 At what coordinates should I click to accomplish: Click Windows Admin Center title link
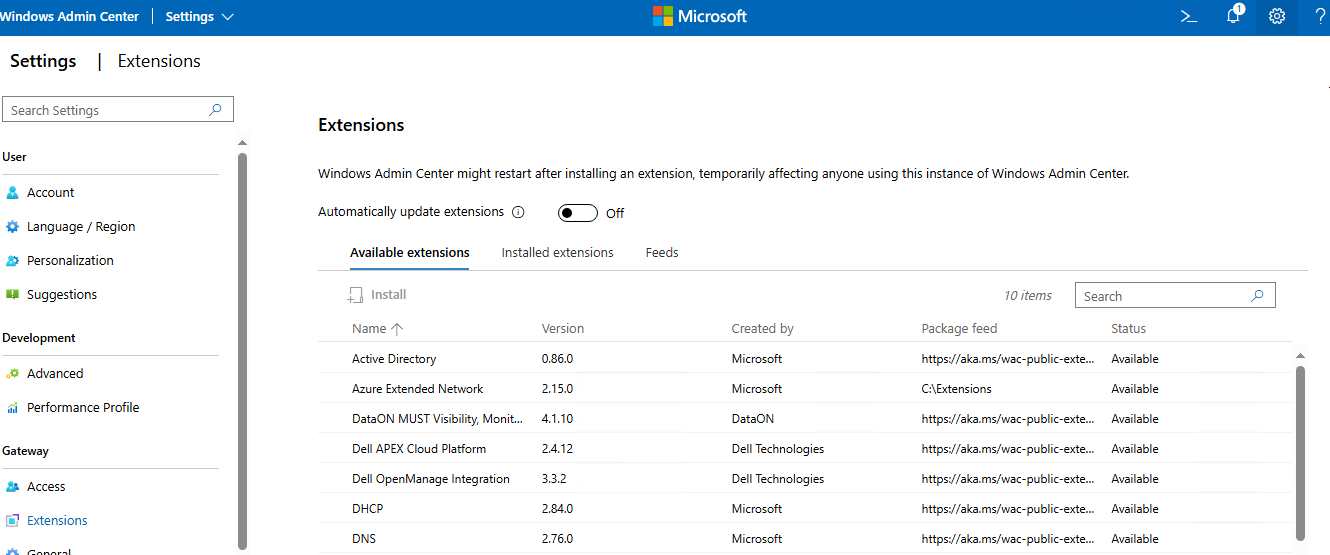tap(69, 16)
